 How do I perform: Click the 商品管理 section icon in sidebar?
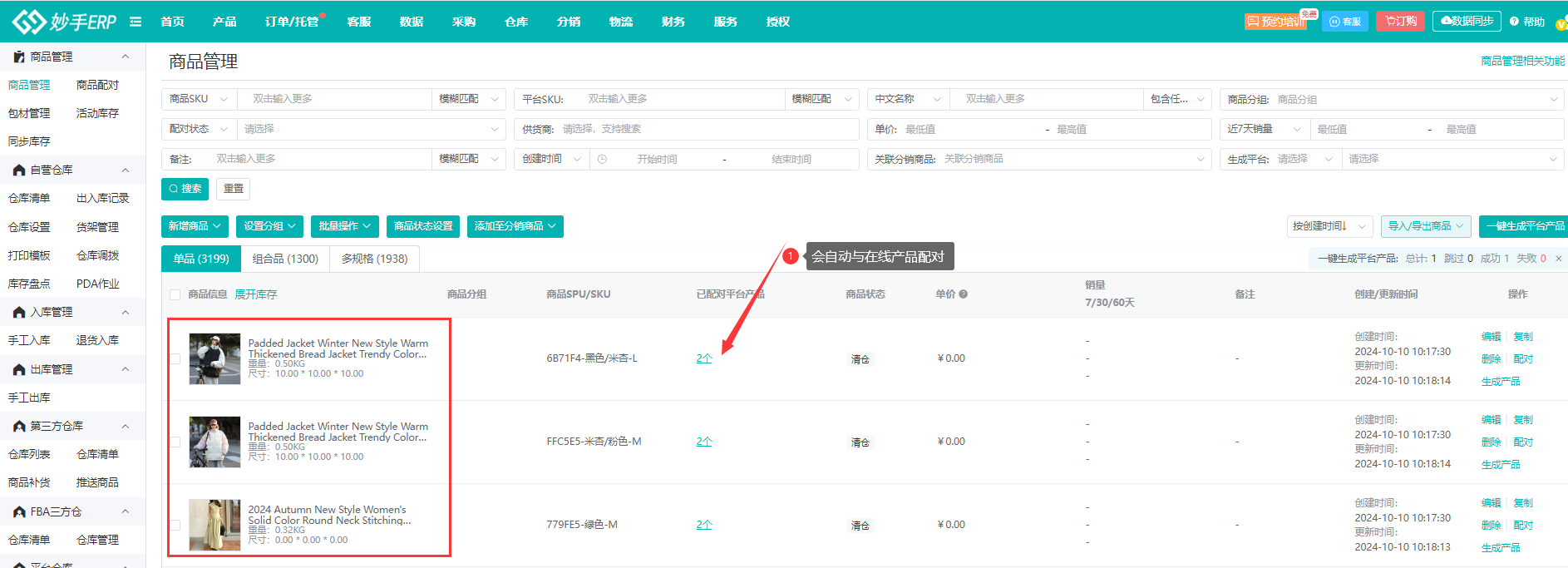click(x=19, y=57)
